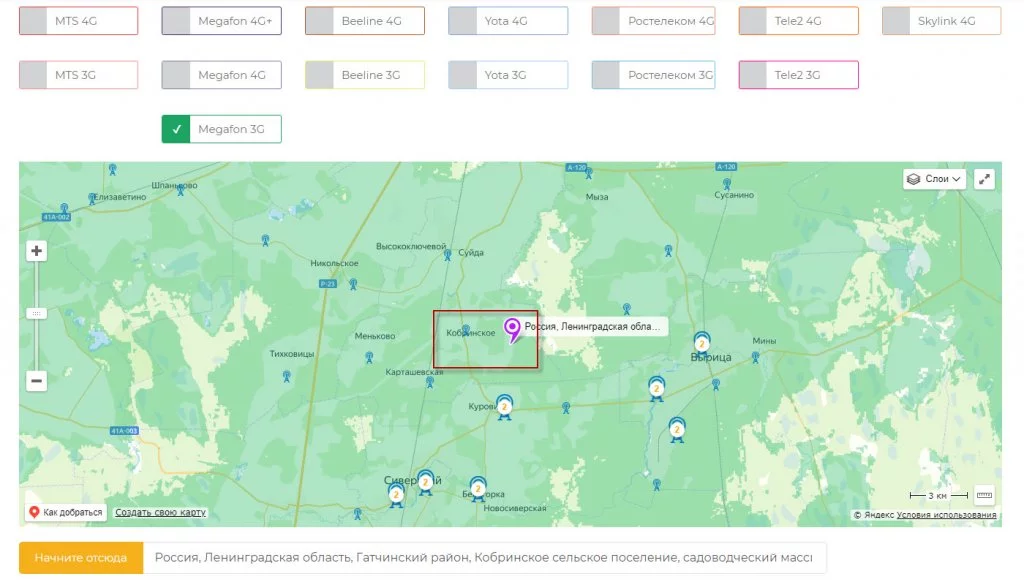
Task: Click the tower marker at Шпаньково
Action: tap(181, 190)
